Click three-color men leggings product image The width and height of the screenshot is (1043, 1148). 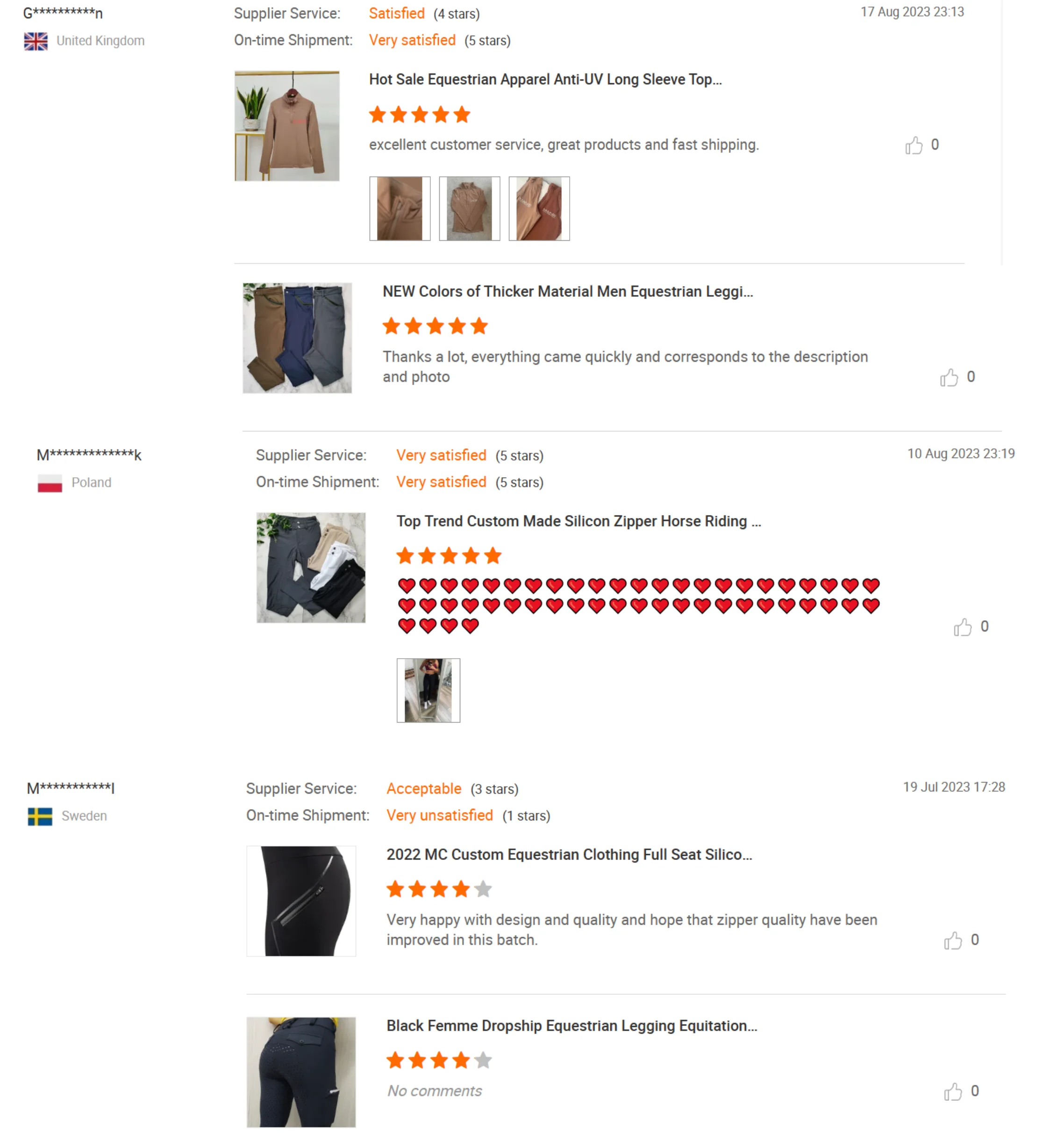(297, 337)
